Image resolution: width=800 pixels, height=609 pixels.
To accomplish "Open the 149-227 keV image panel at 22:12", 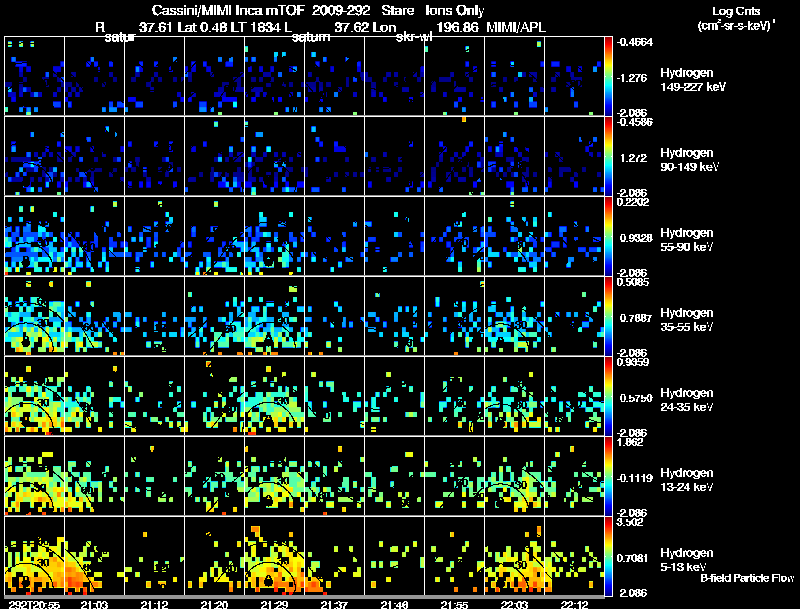I will tap(574, 76).
